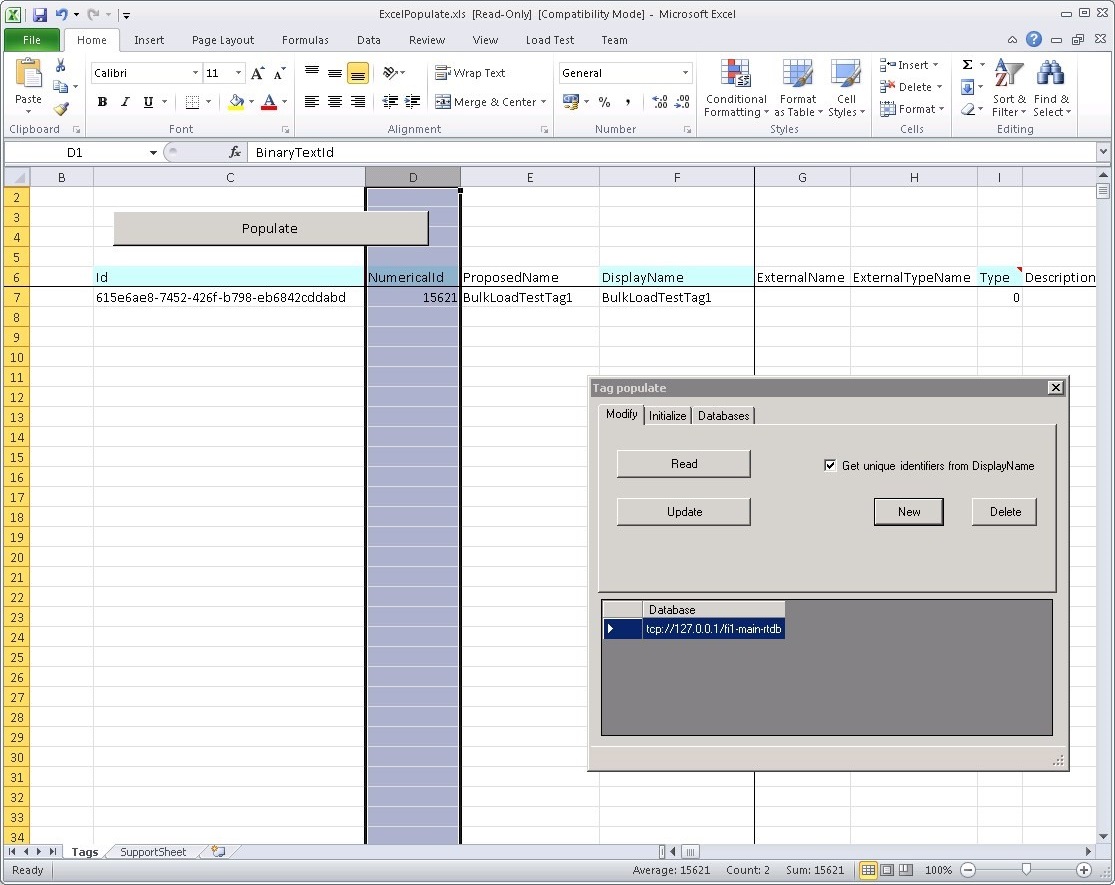Open the Name Box dropdown arrow

tap(153, 153)
